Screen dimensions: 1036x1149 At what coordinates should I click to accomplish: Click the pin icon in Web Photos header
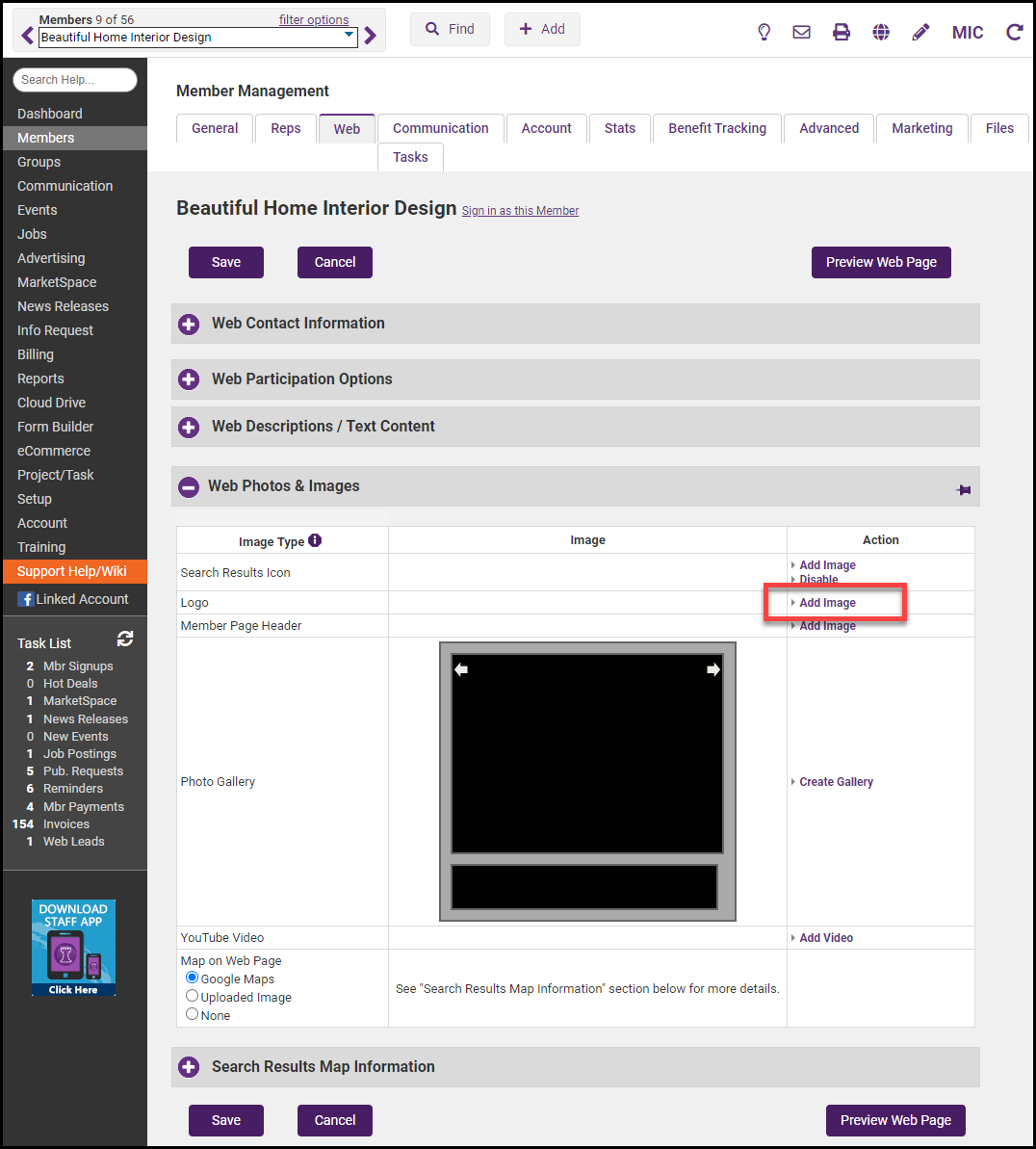[x=963, y=490]
